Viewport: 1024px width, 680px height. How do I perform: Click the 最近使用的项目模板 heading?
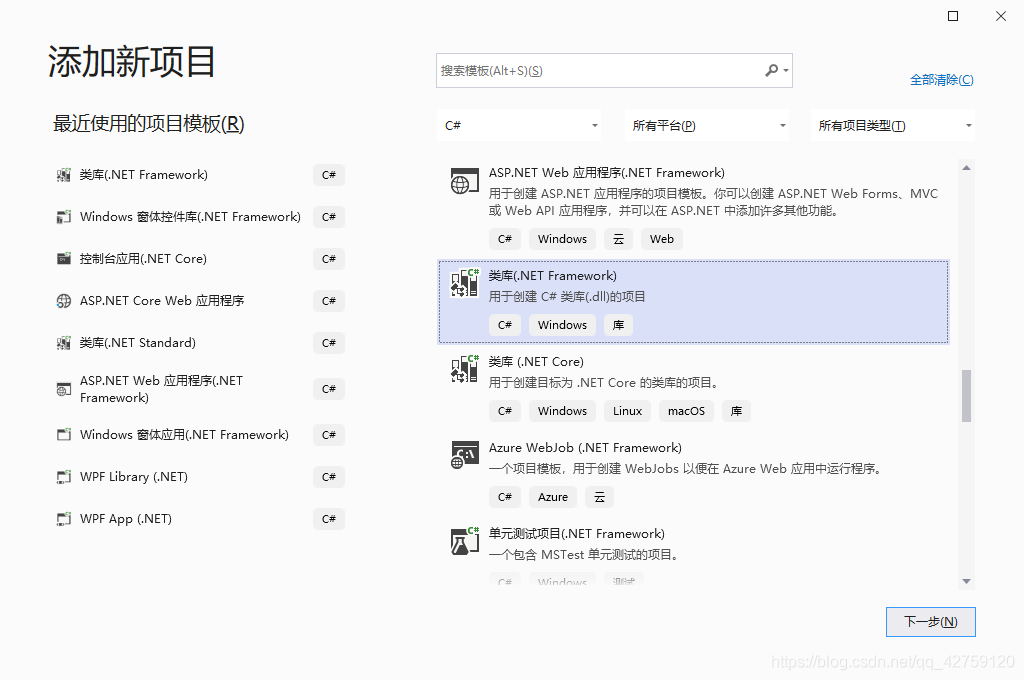pyautogui.click(x=149, y=123)
